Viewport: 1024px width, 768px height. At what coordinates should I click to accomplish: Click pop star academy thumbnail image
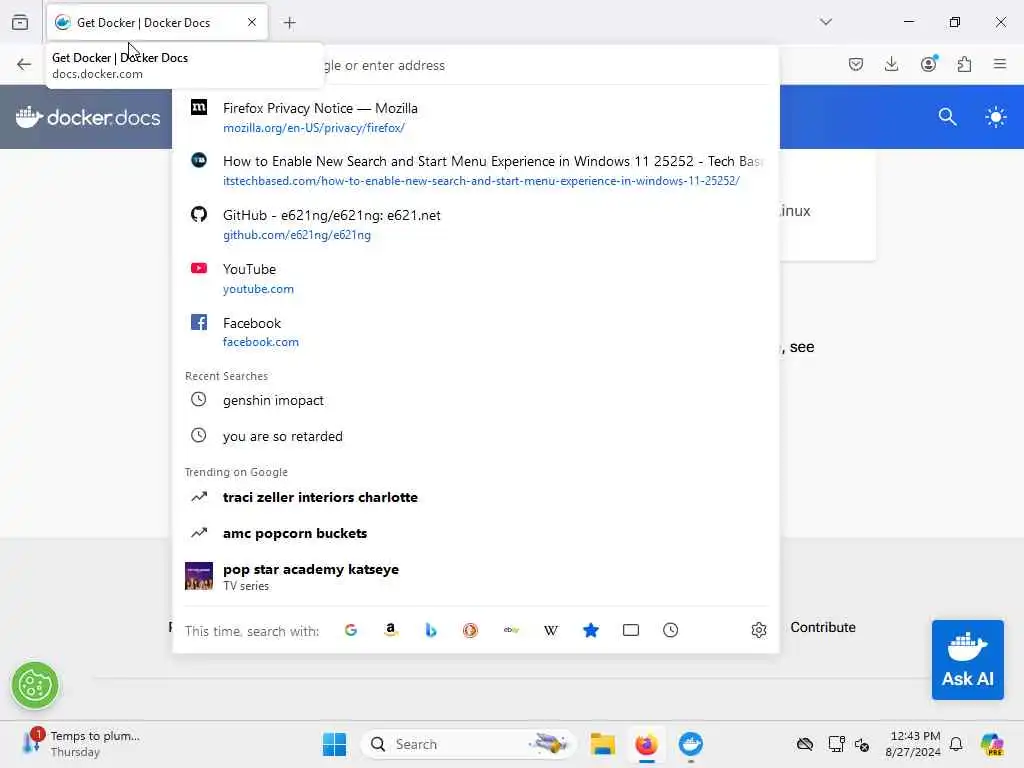coord(199,576)
